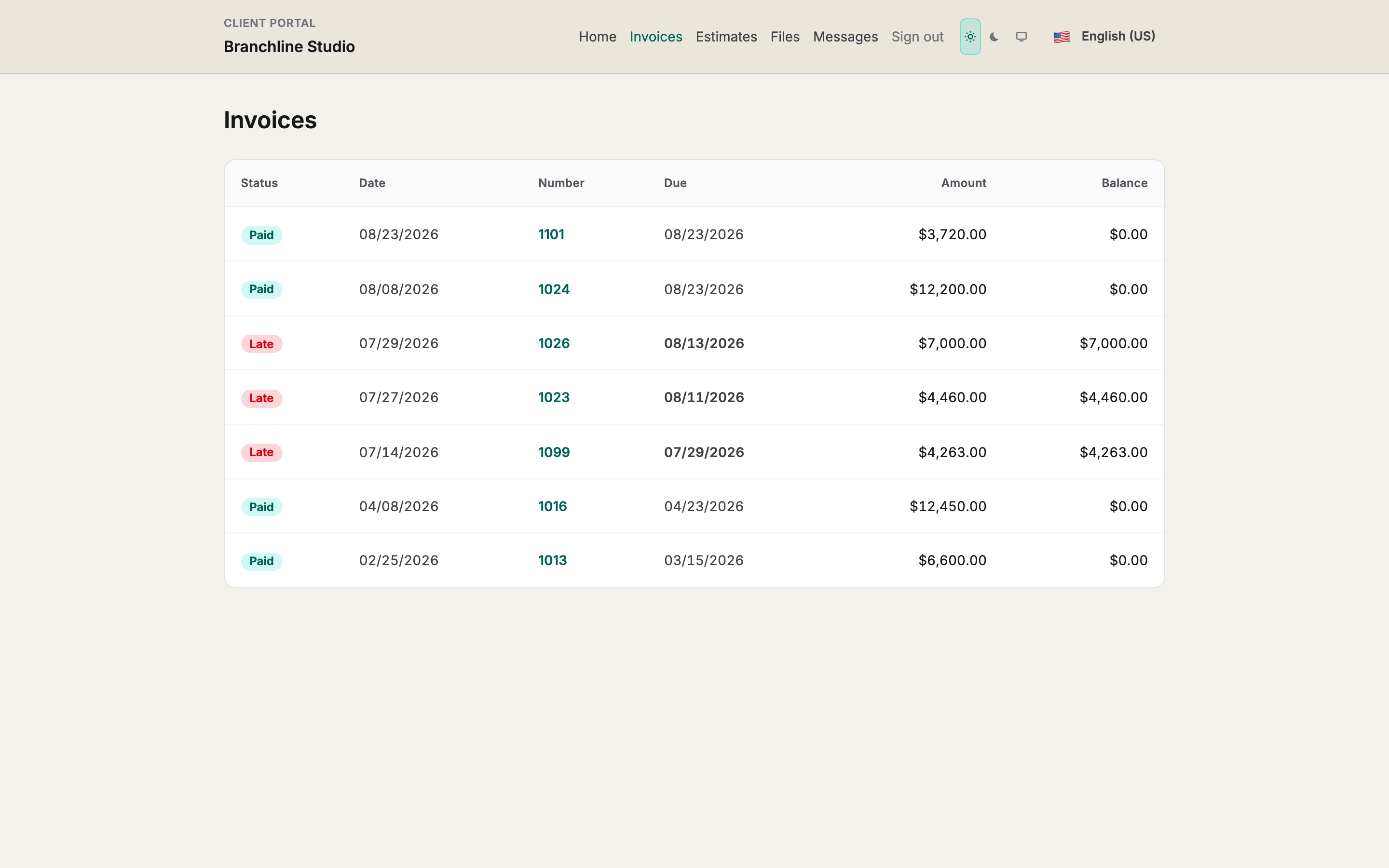Click the balance $4,263.00
This screenshot has width=1389, height=868.
point(1114,452)
